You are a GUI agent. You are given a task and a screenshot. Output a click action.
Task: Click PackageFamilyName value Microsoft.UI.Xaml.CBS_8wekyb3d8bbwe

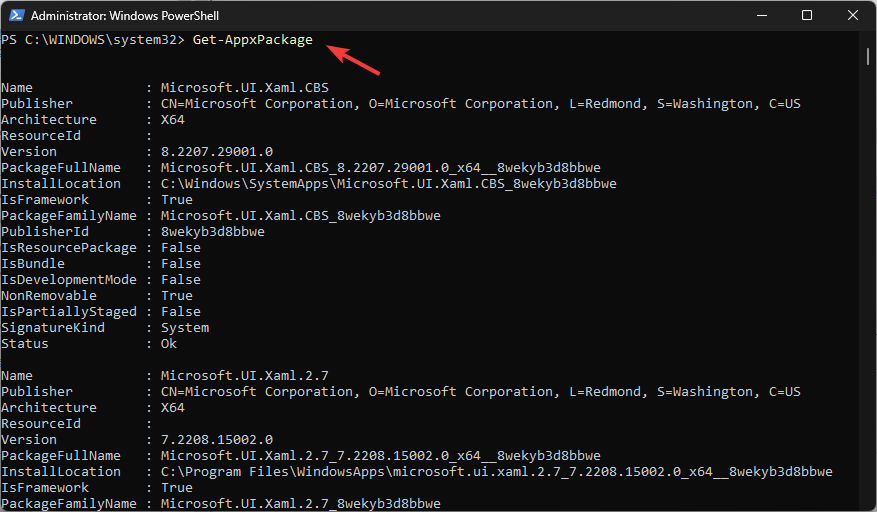tap(300, 216)
